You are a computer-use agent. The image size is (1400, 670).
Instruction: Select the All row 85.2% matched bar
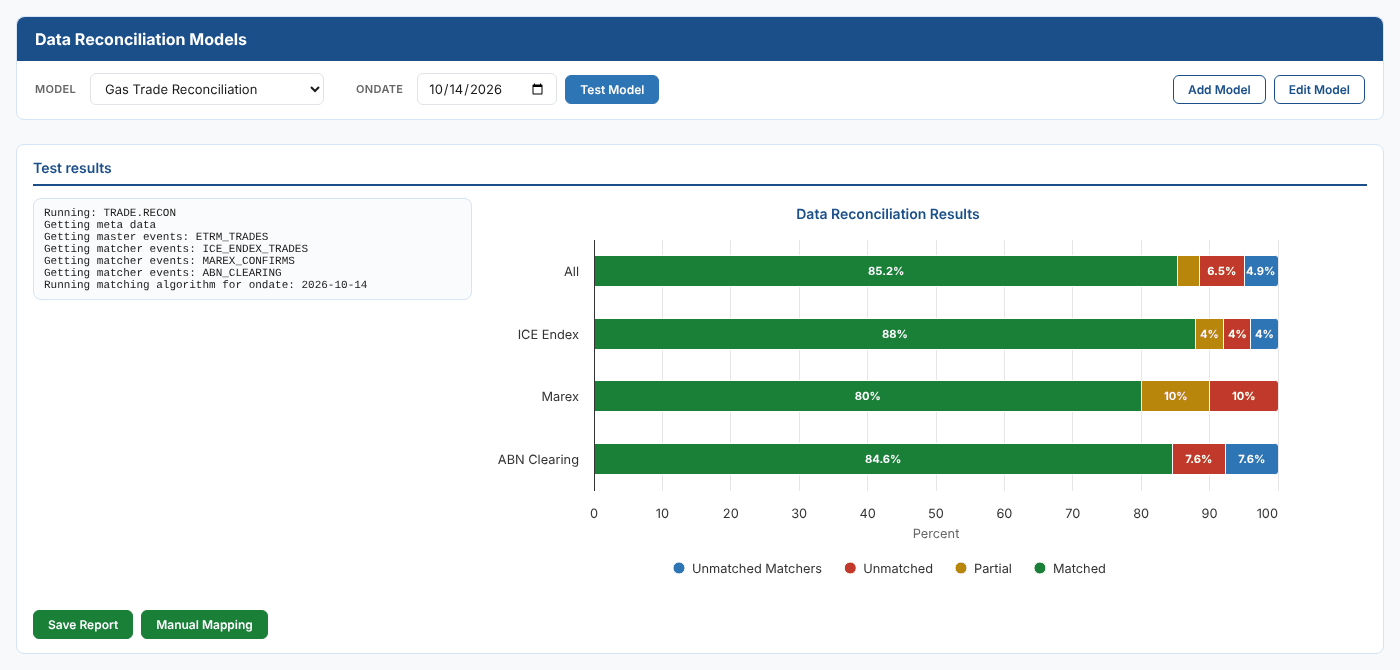[x=886, y=271]
